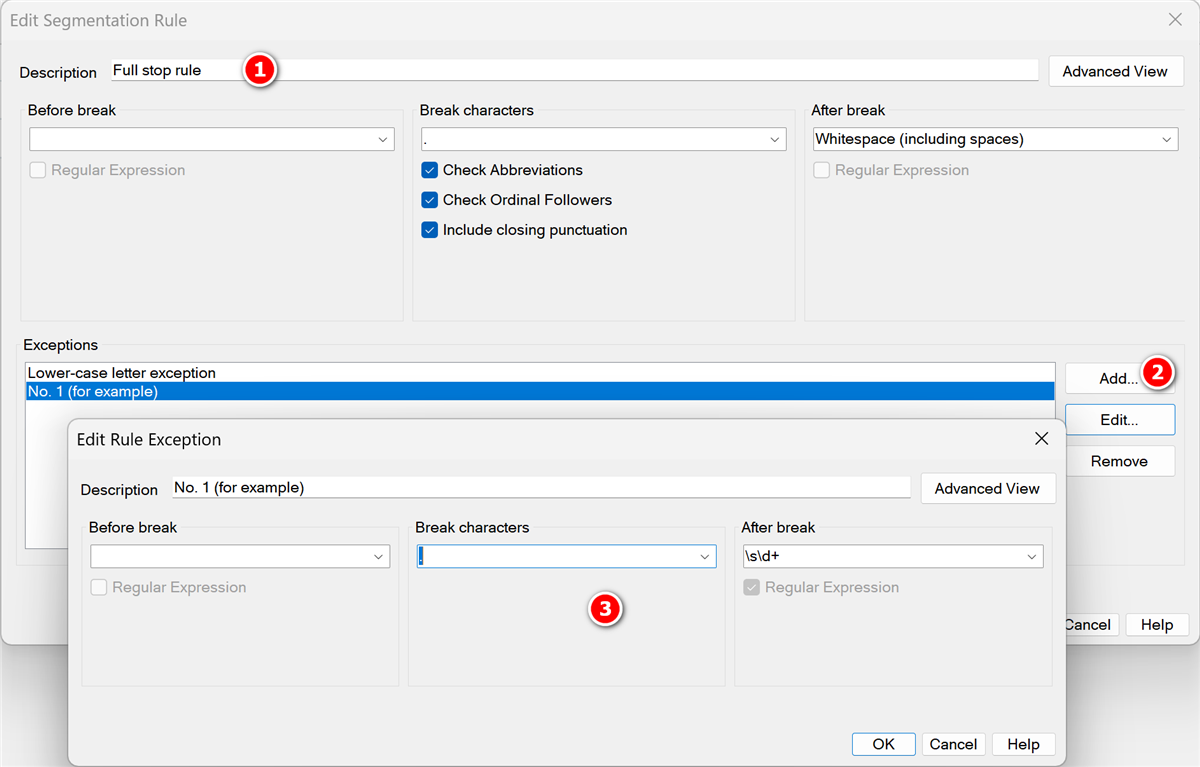Click Help in Edit Segmentation Rule window
The image size is (1200, 767).
(1157, 625)
